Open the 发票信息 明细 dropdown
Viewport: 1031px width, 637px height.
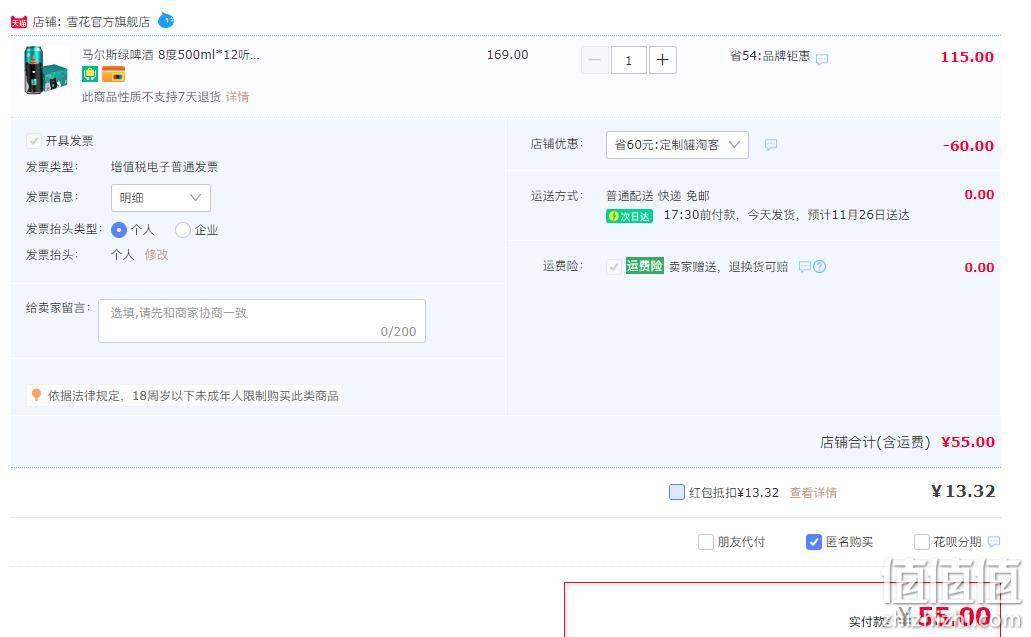coord(160,198)
